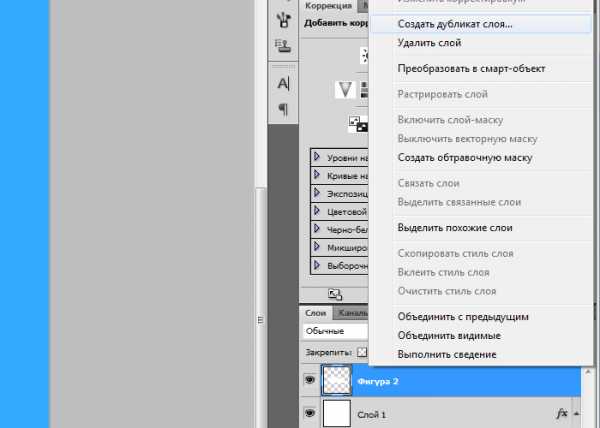The height and width of the screenshot is (428, 600).
Task: Open the Коррекция panel tab
Action: 328,6
